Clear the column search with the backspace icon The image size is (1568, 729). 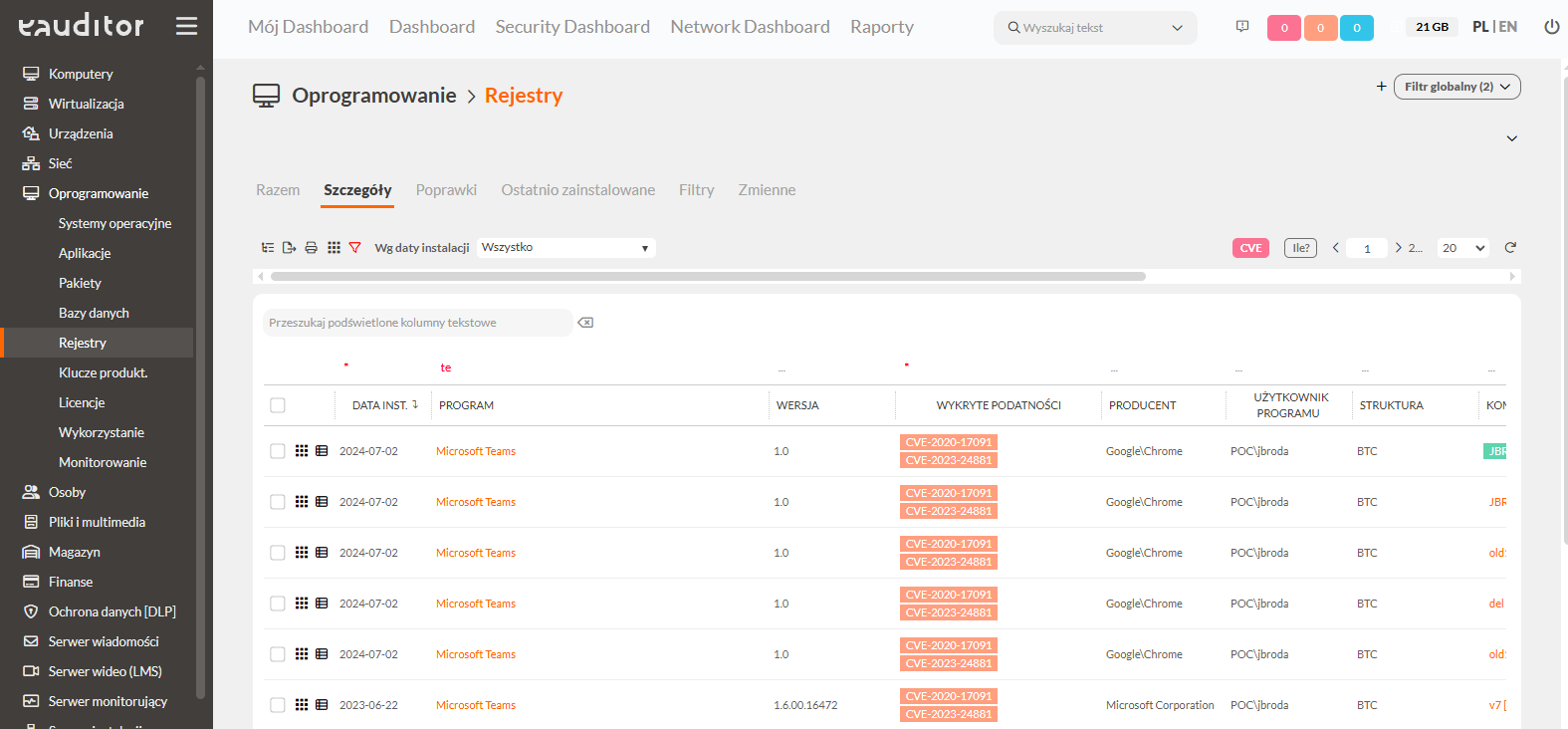tap(585, 323)
